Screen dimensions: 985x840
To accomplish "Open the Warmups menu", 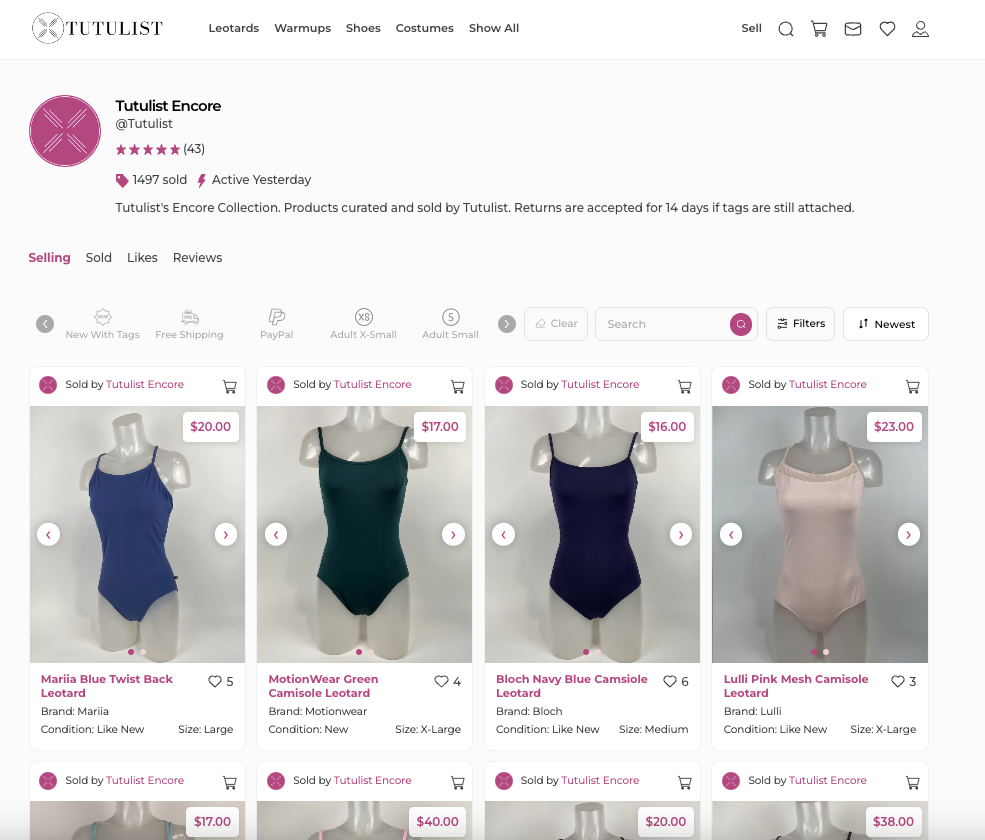I will coord(302,28).
